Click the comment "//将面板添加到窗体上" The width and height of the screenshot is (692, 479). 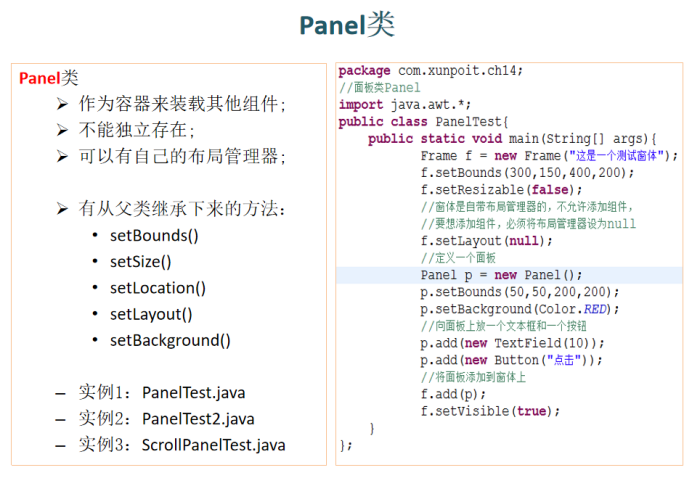[x=473, y=377]
